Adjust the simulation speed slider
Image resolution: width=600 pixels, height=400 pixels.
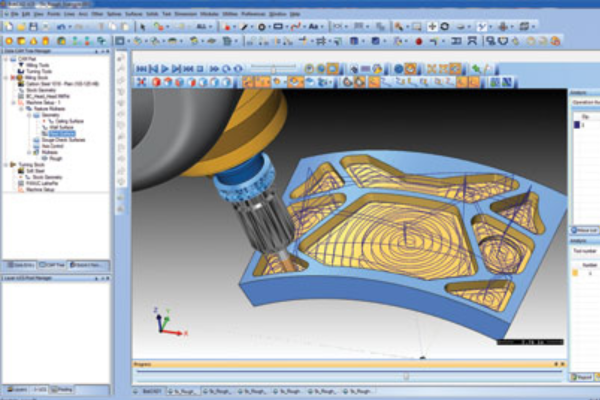click(272, 68)
